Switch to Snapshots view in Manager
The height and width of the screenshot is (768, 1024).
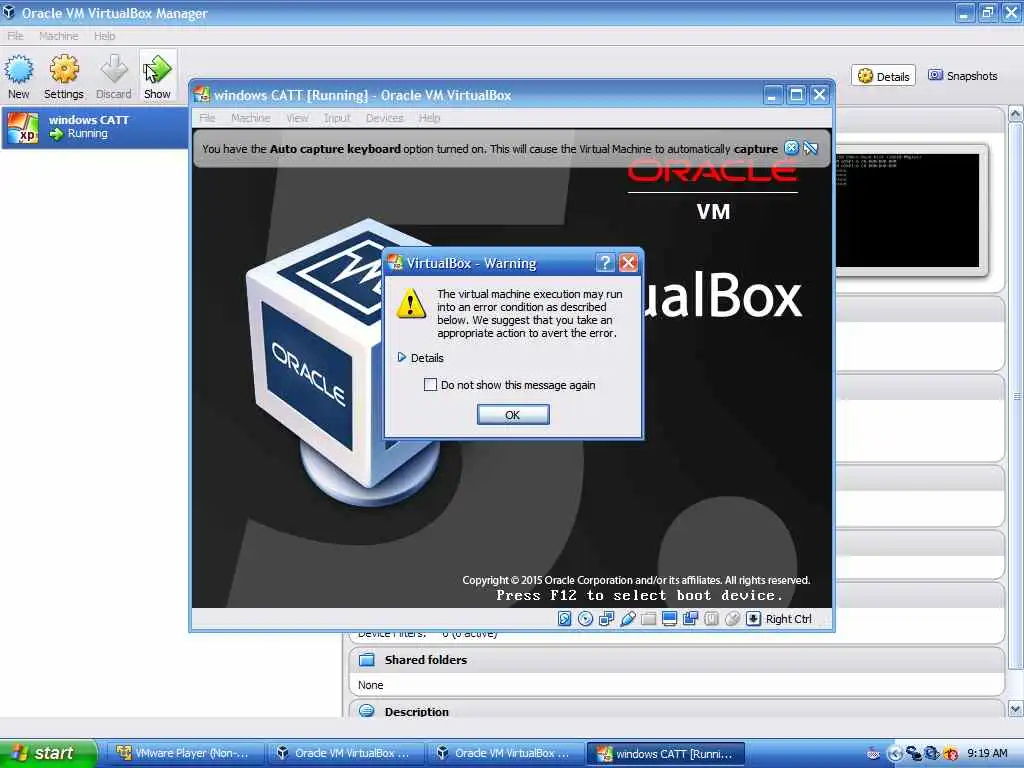coord(963,76)
